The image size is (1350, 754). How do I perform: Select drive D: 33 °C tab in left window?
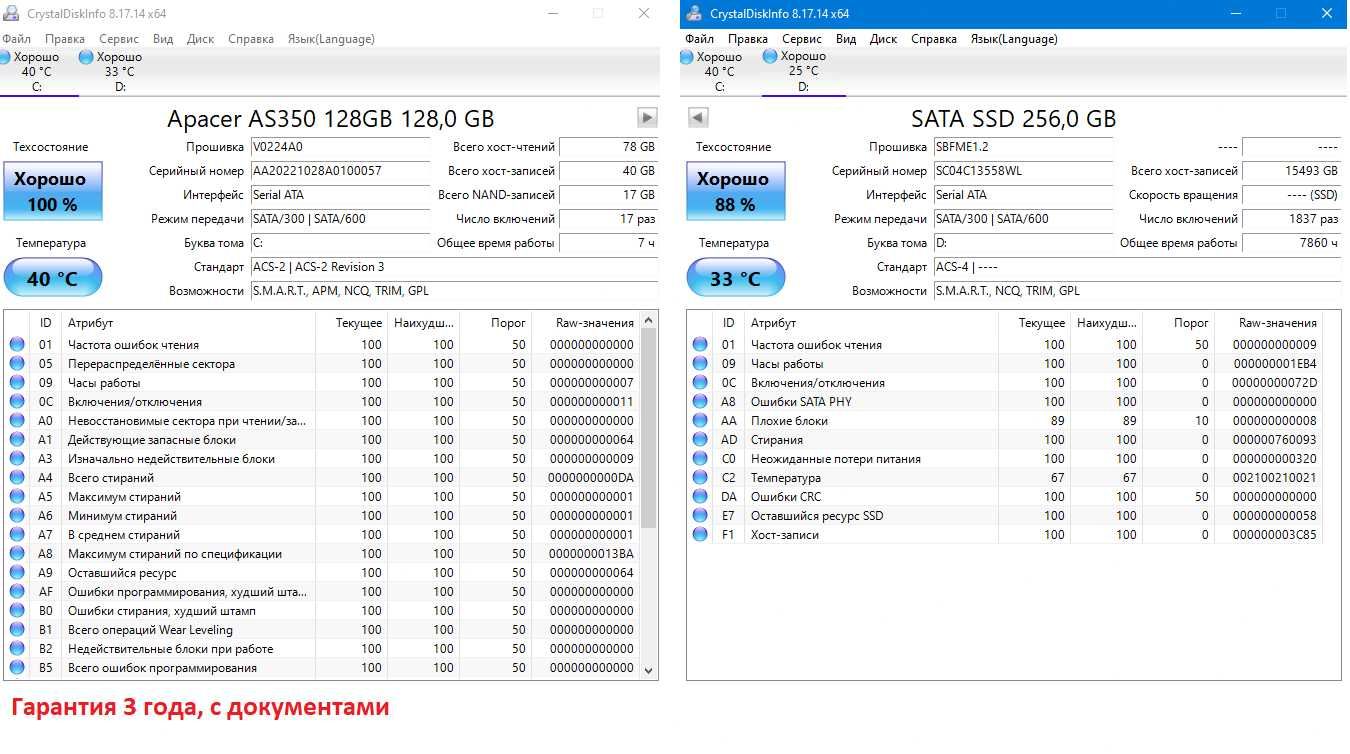[x=112, y=71]
